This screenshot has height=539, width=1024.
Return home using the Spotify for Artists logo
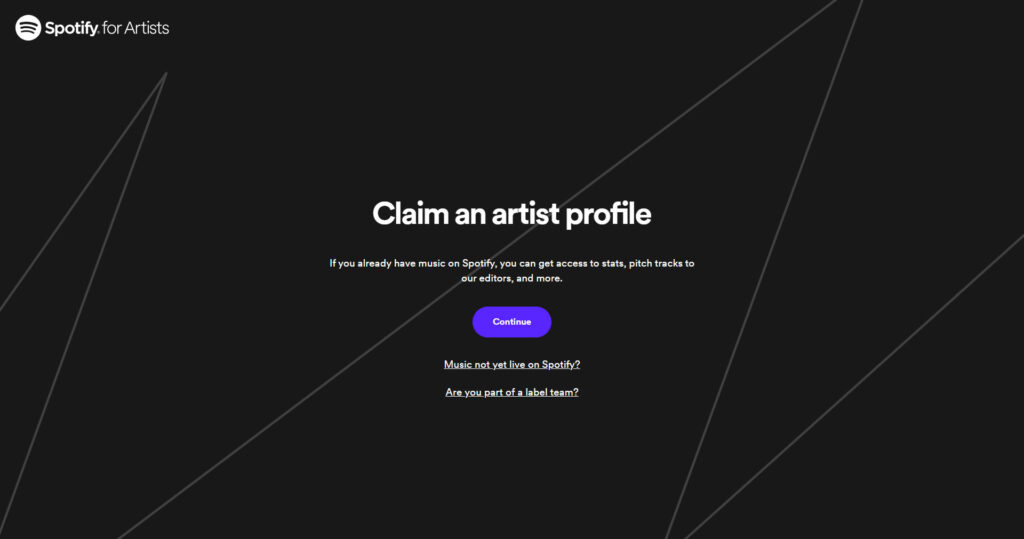coord(92,27)
